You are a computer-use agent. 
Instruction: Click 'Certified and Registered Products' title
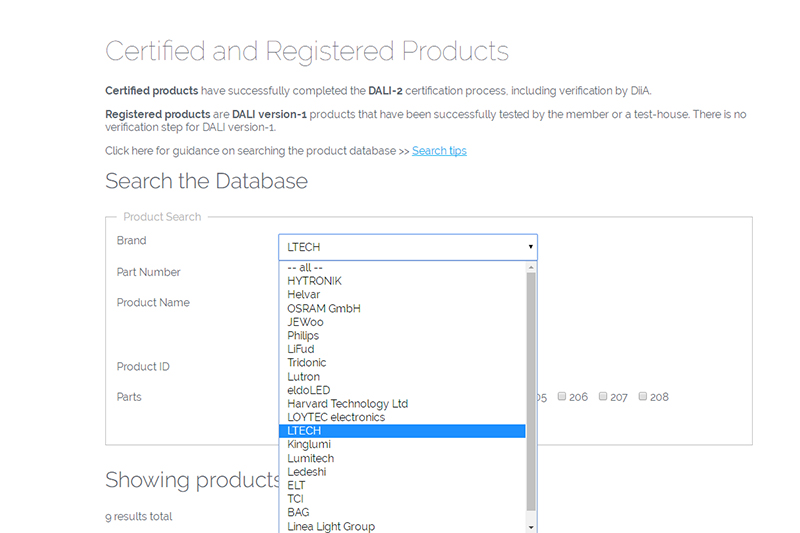click(307, 51)
